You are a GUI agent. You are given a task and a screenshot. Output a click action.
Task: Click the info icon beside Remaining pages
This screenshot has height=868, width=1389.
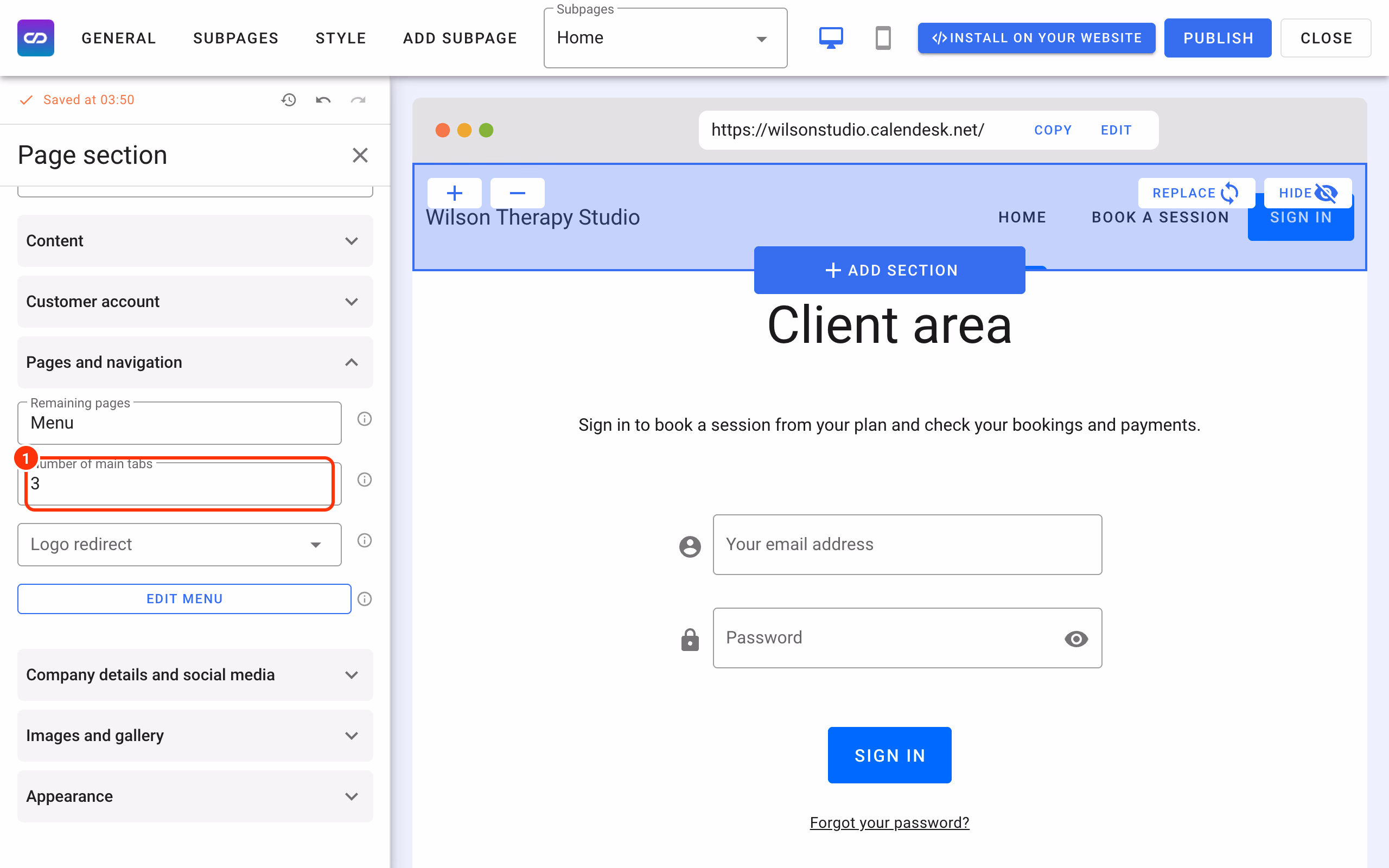pyautogui.click(x=365, y=419)
